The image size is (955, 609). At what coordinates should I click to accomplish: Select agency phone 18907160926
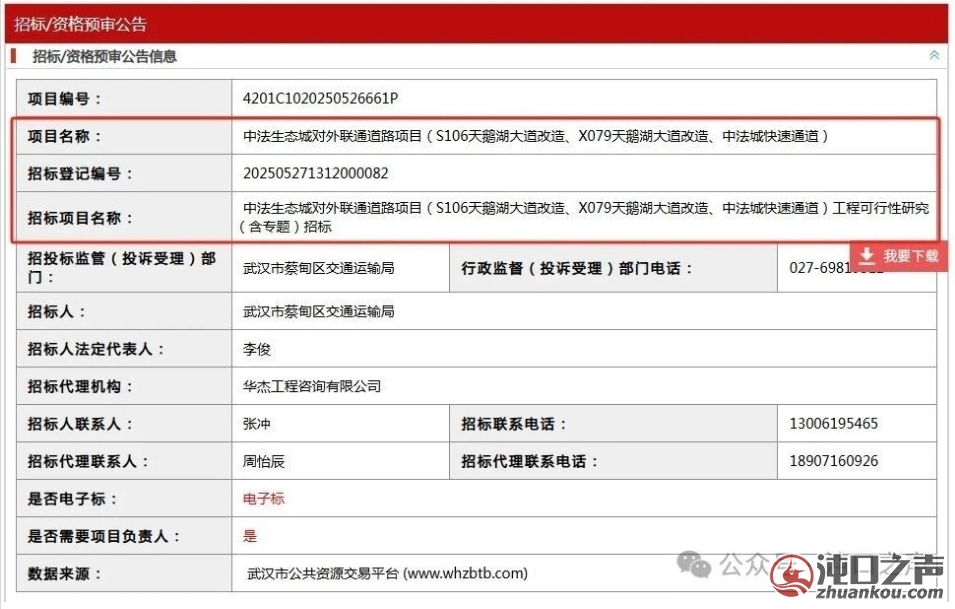834,461
